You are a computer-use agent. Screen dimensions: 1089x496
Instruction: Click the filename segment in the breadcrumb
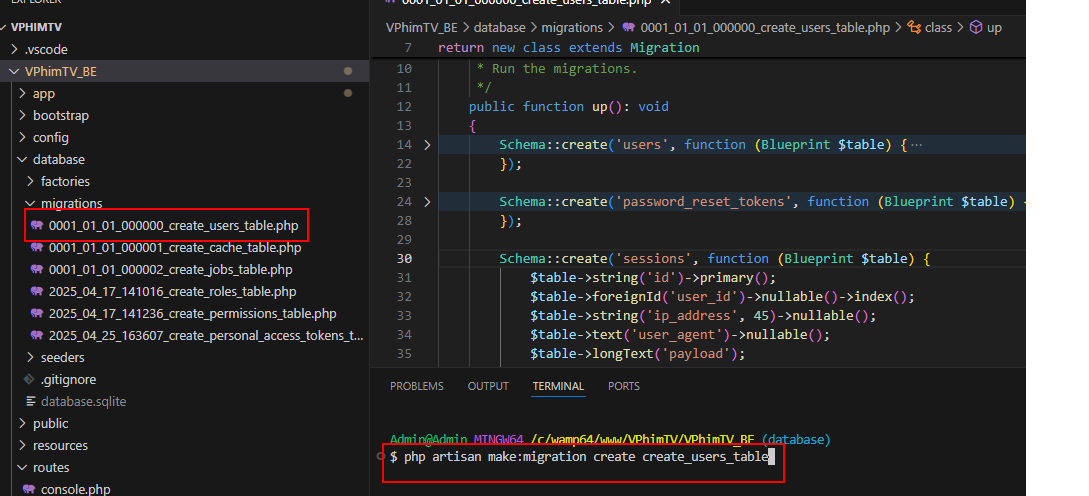(x=765, y=28)
